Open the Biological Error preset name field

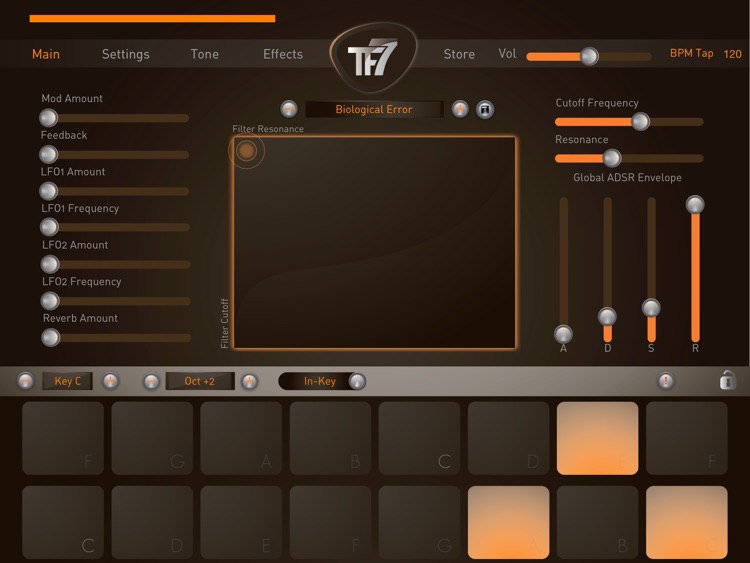(x=374, y=109)
